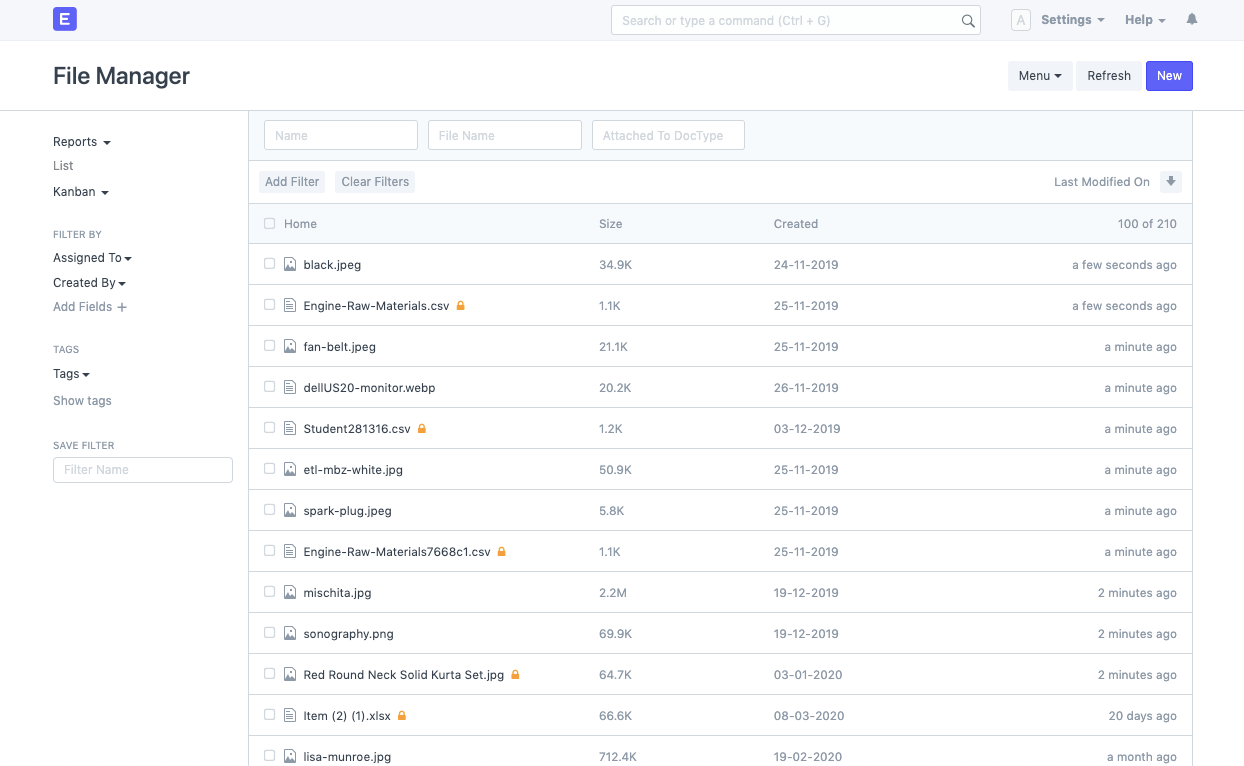
Task: Expand the Reports dropdown in the sidebar
Action: [81, 142]
